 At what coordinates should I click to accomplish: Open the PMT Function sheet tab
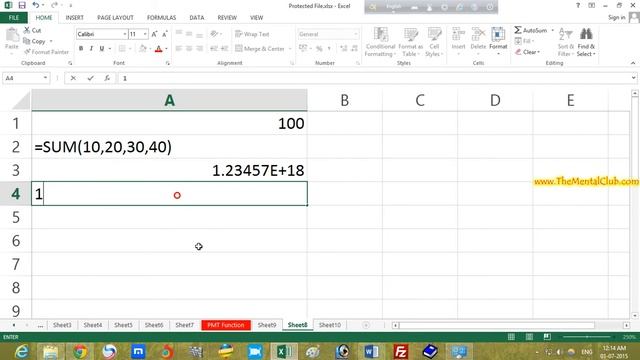pyautogui.click(x=226, y=325)
